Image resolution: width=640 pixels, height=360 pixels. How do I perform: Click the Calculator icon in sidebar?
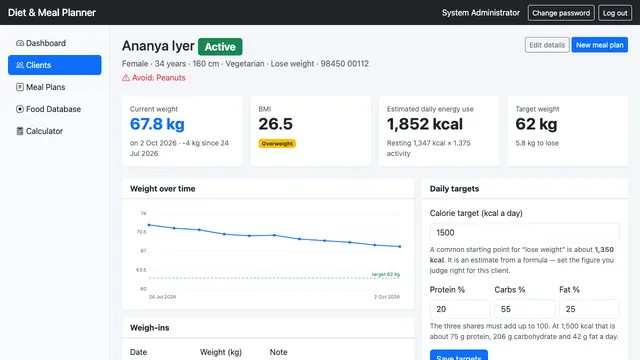point(20,131)
